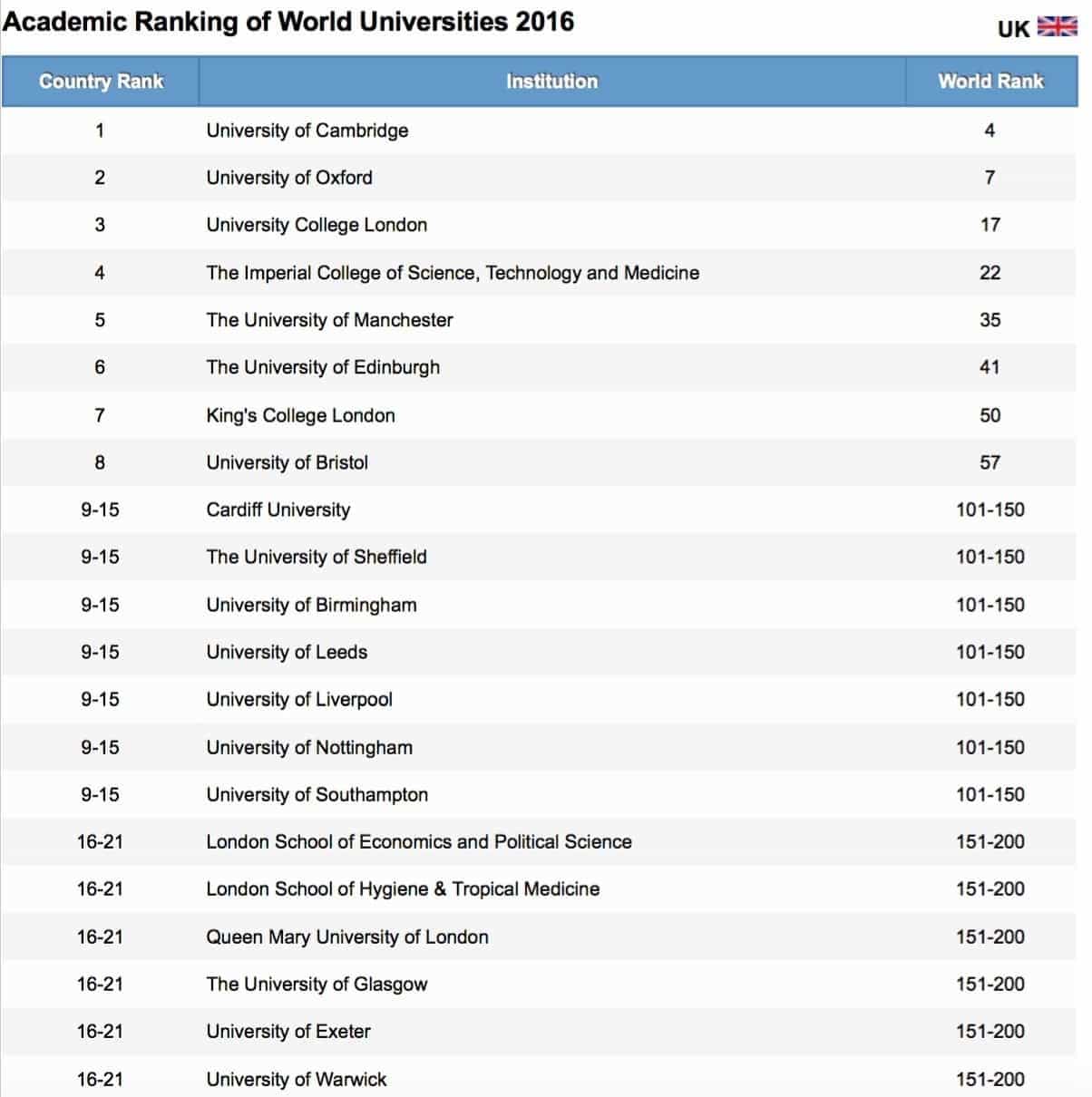1092x1097 pixels.
Task: Click the World Rank column header
Action: coord(989,81)
